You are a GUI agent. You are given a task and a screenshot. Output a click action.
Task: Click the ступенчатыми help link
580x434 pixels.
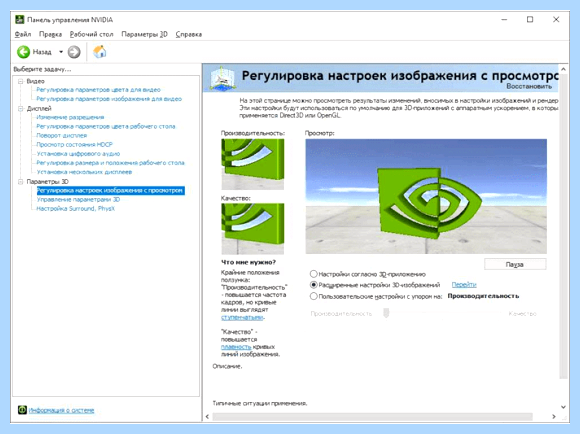click(x=242, y=317)
